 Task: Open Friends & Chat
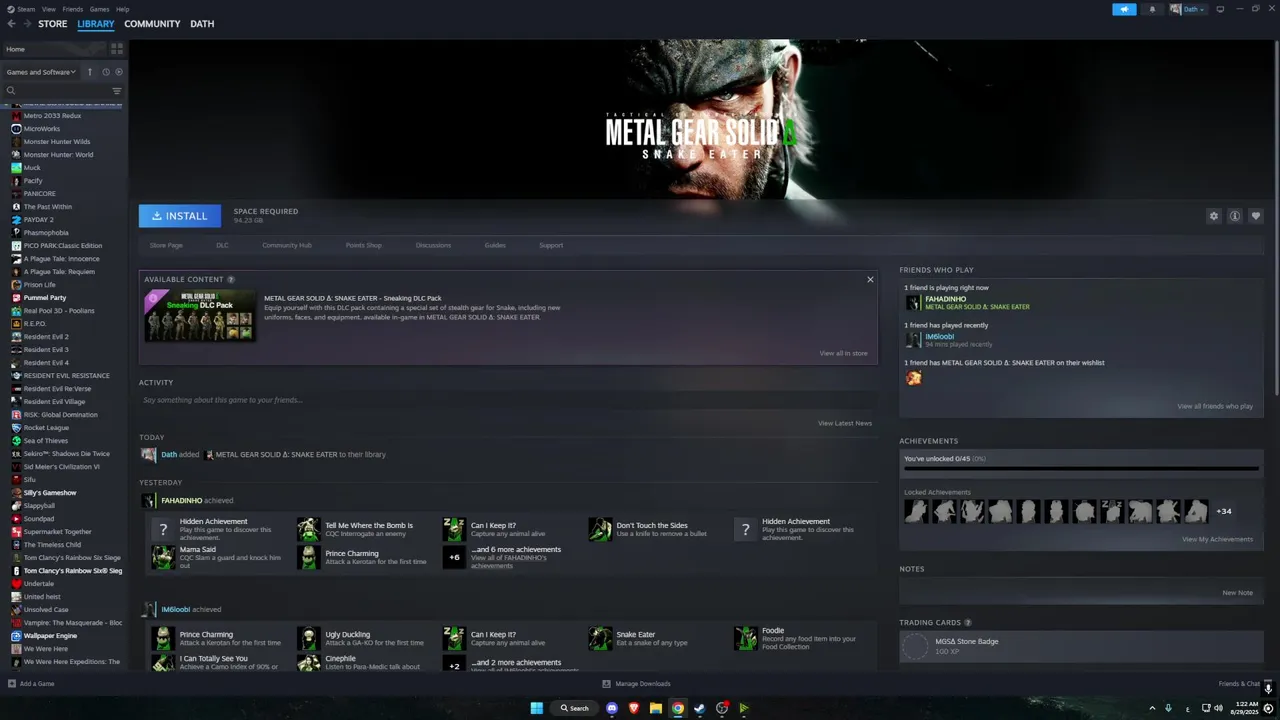tap(1239, 684)
